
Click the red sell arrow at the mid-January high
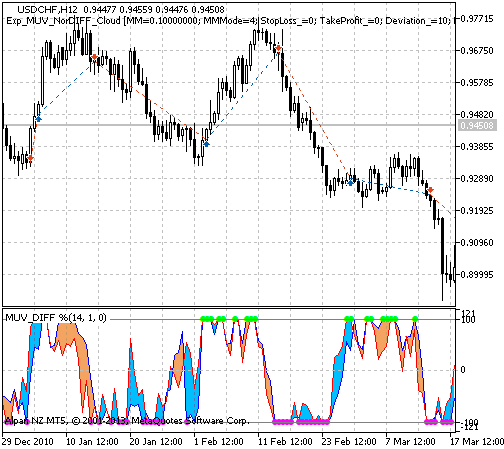[x=94, y=57]
